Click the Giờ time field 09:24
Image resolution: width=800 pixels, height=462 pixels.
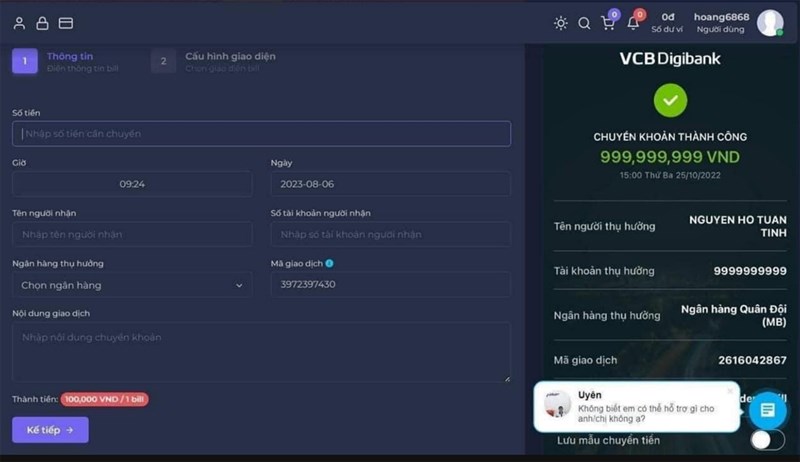[132, 184]
